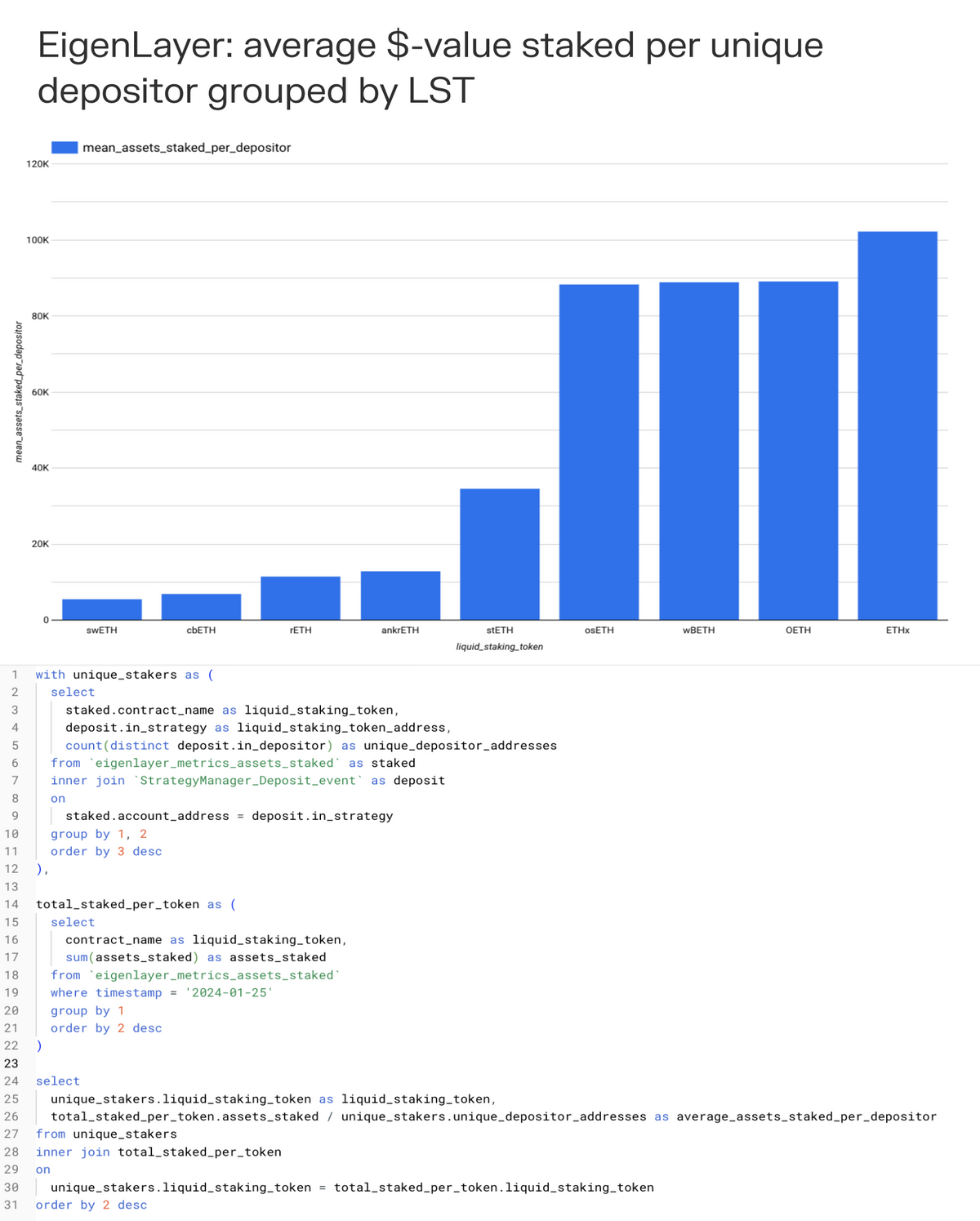The height and width of the screenshot is (1221, 980).
Task: Select the ankrETH bar in chart
Action: coord(400,595)
